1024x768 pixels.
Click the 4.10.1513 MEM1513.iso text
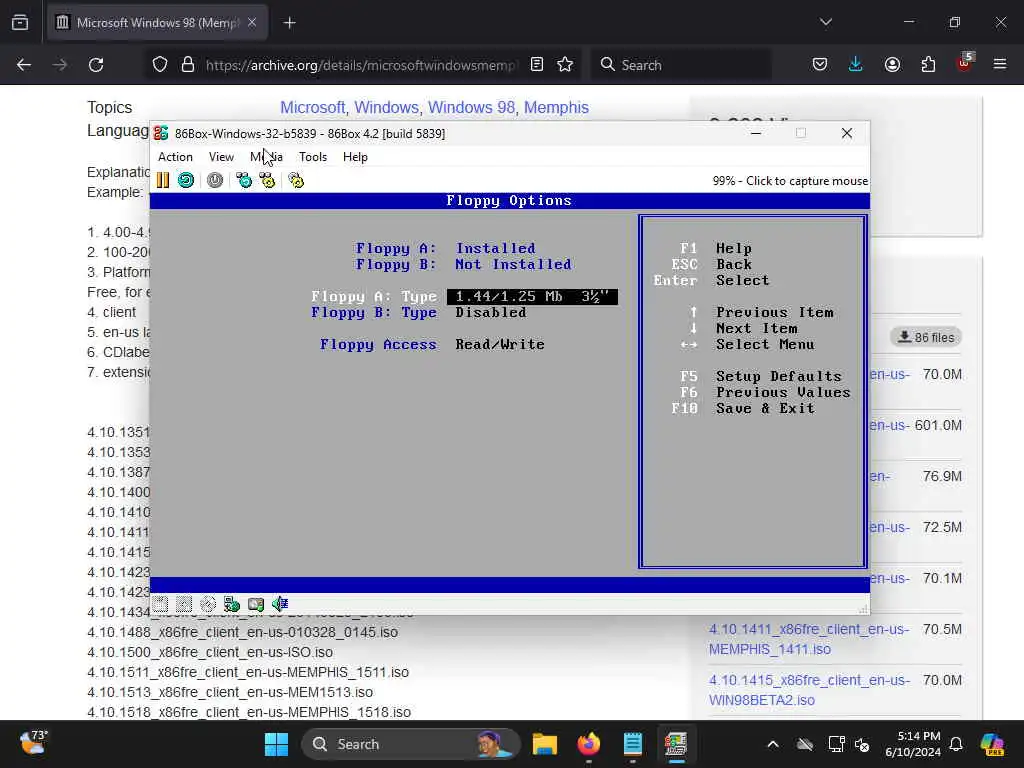(x=230, y=692)
